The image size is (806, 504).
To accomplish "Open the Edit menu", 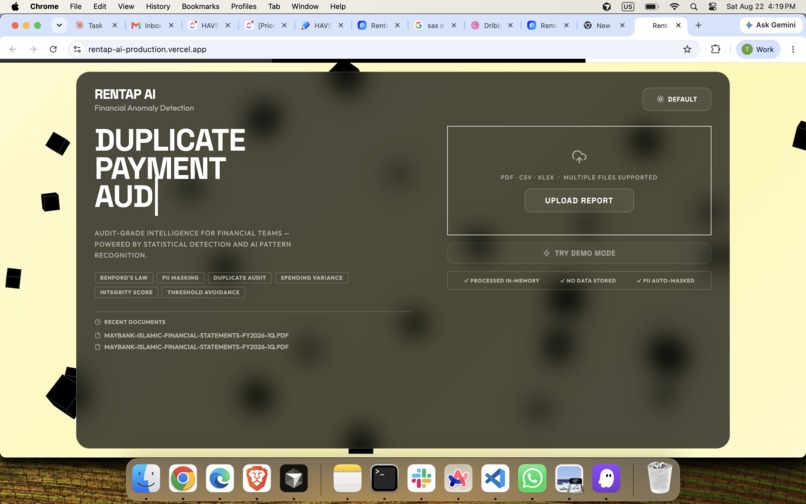I will click(100, 7).
